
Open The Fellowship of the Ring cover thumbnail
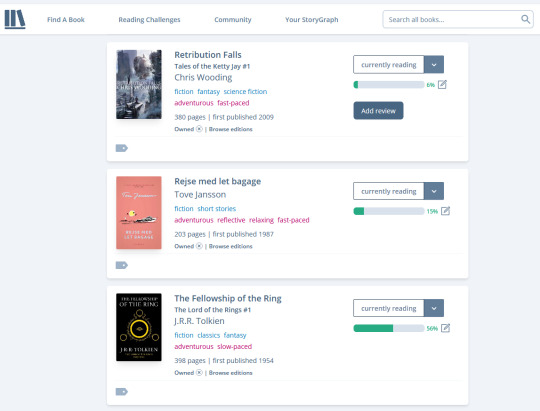[139, 327]
